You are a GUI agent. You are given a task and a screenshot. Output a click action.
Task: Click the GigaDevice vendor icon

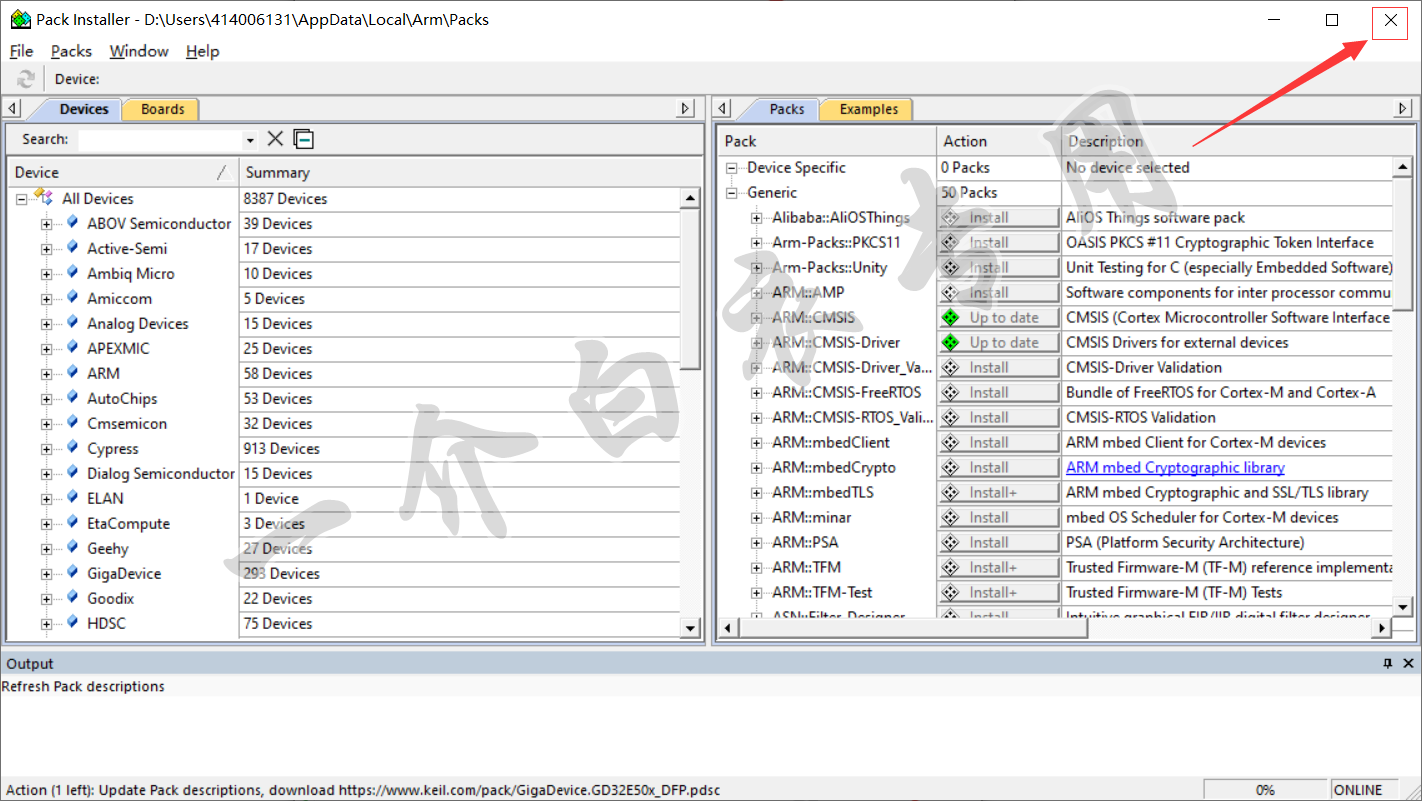[x=72, y=572]
